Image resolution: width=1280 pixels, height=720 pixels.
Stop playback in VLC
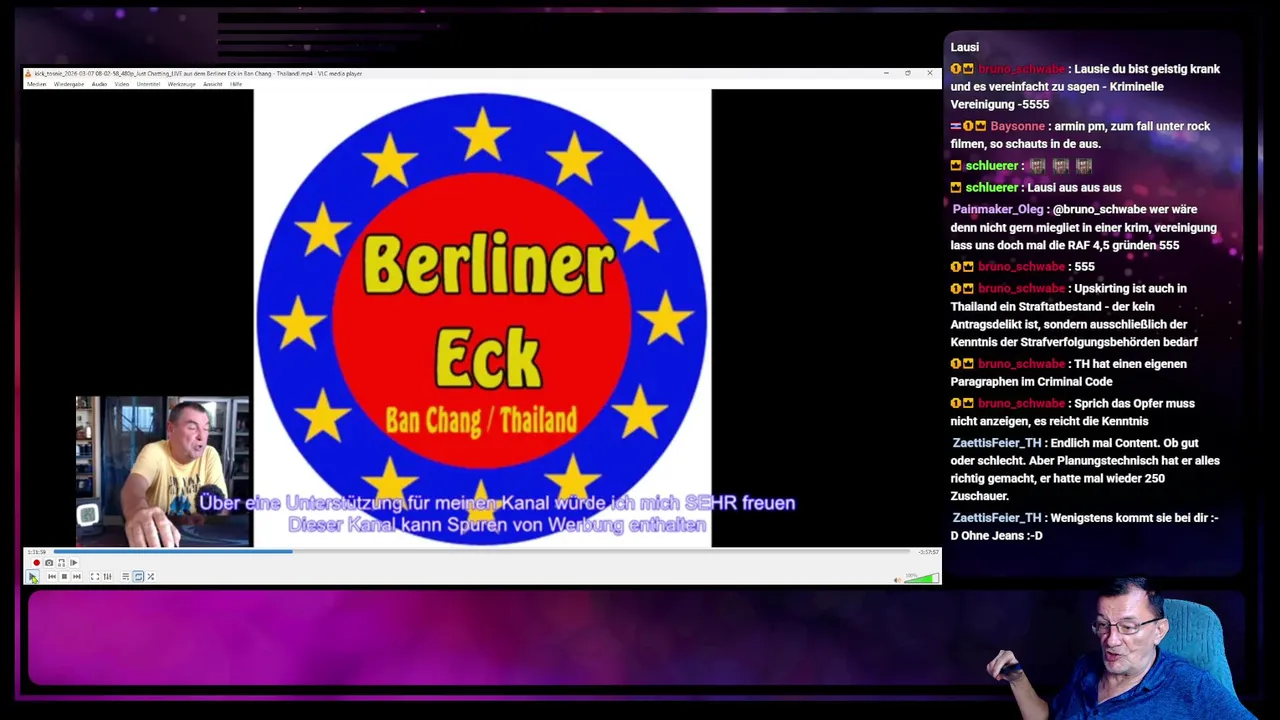(x=64, y=577)
